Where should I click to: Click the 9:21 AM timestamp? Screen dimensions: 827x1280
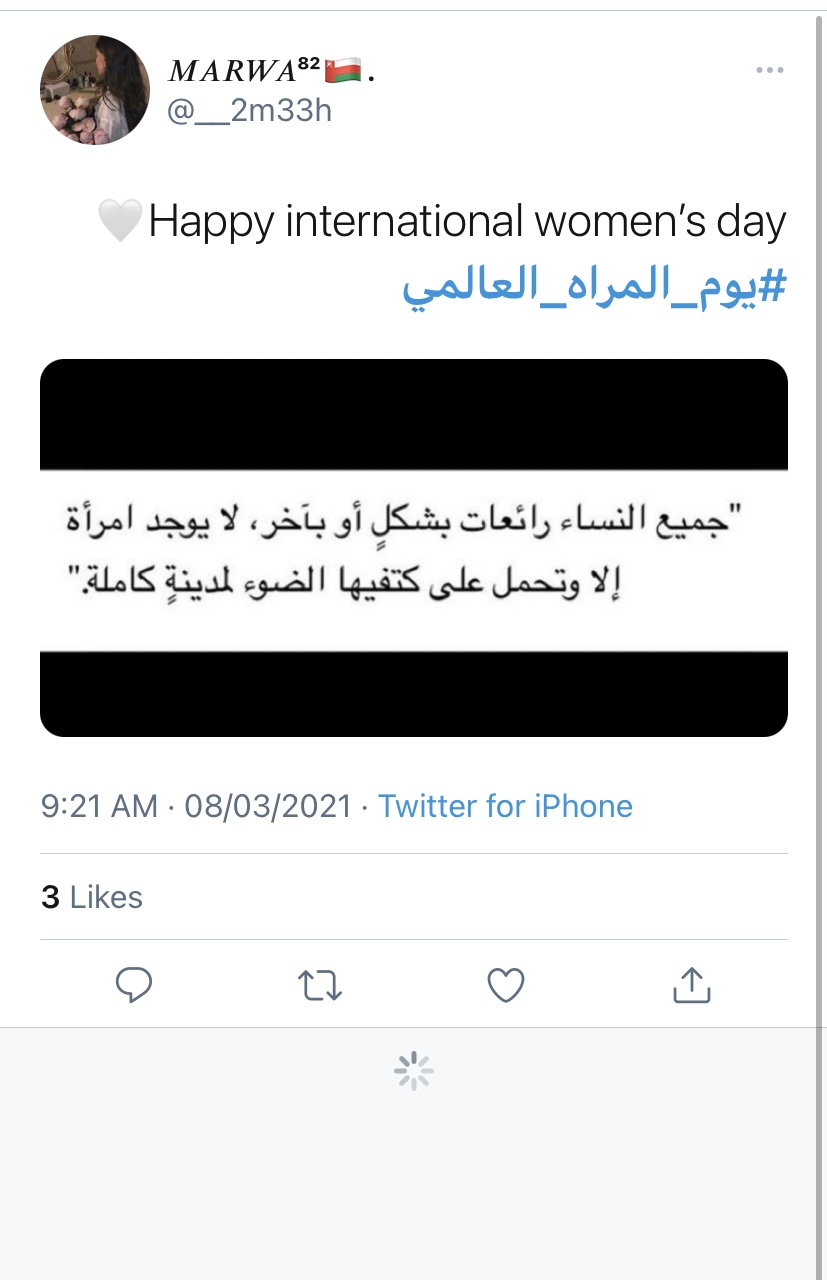tap(99, 806)
